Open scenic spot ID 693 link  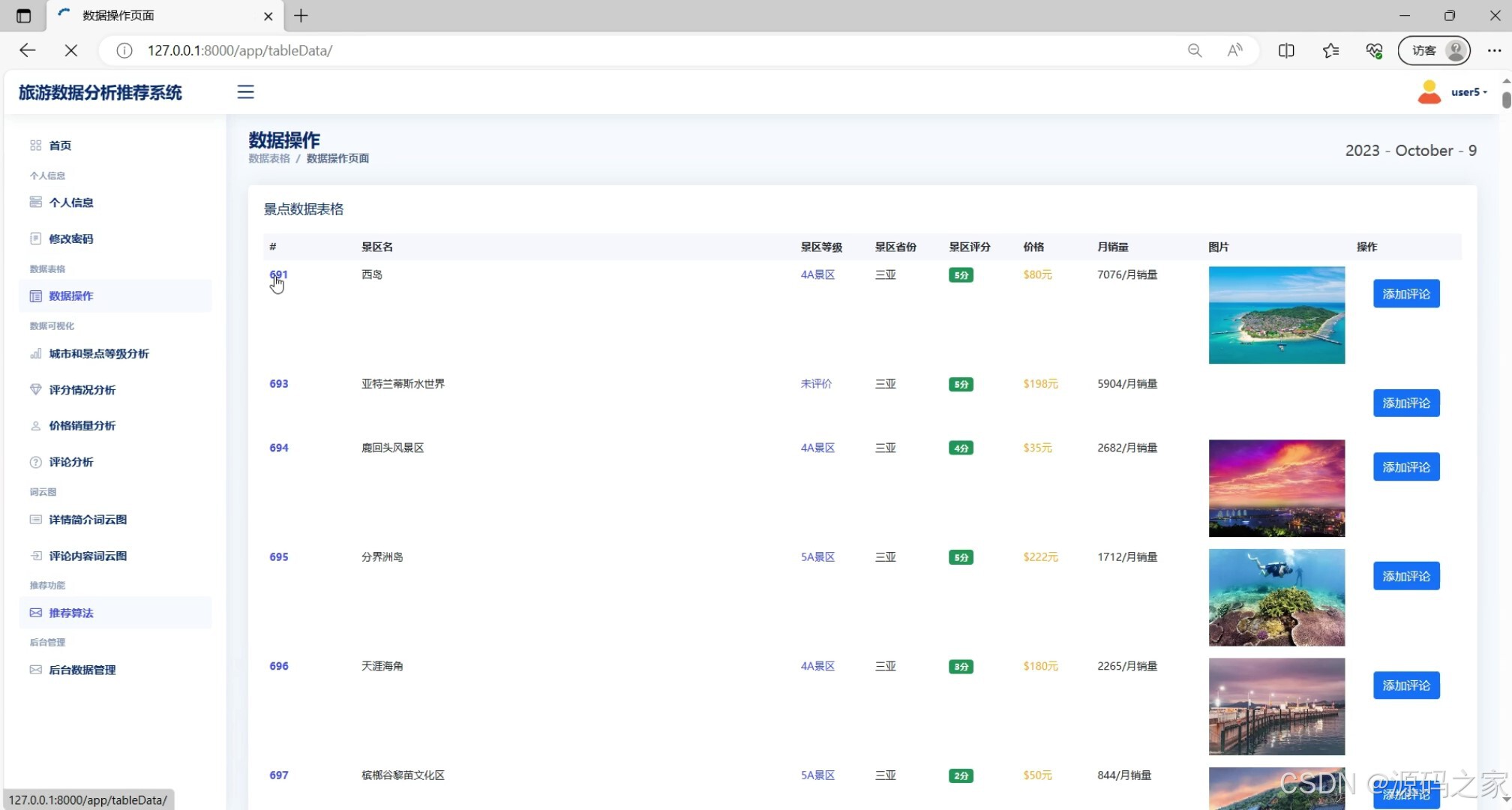[x=278, y=383]
